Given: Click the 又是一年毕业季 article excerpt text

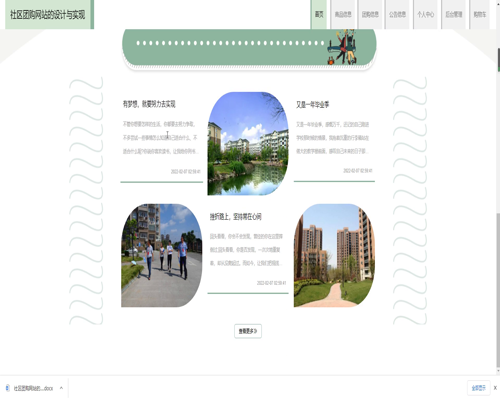Looking at the screenshot, I should pos(333,138).
